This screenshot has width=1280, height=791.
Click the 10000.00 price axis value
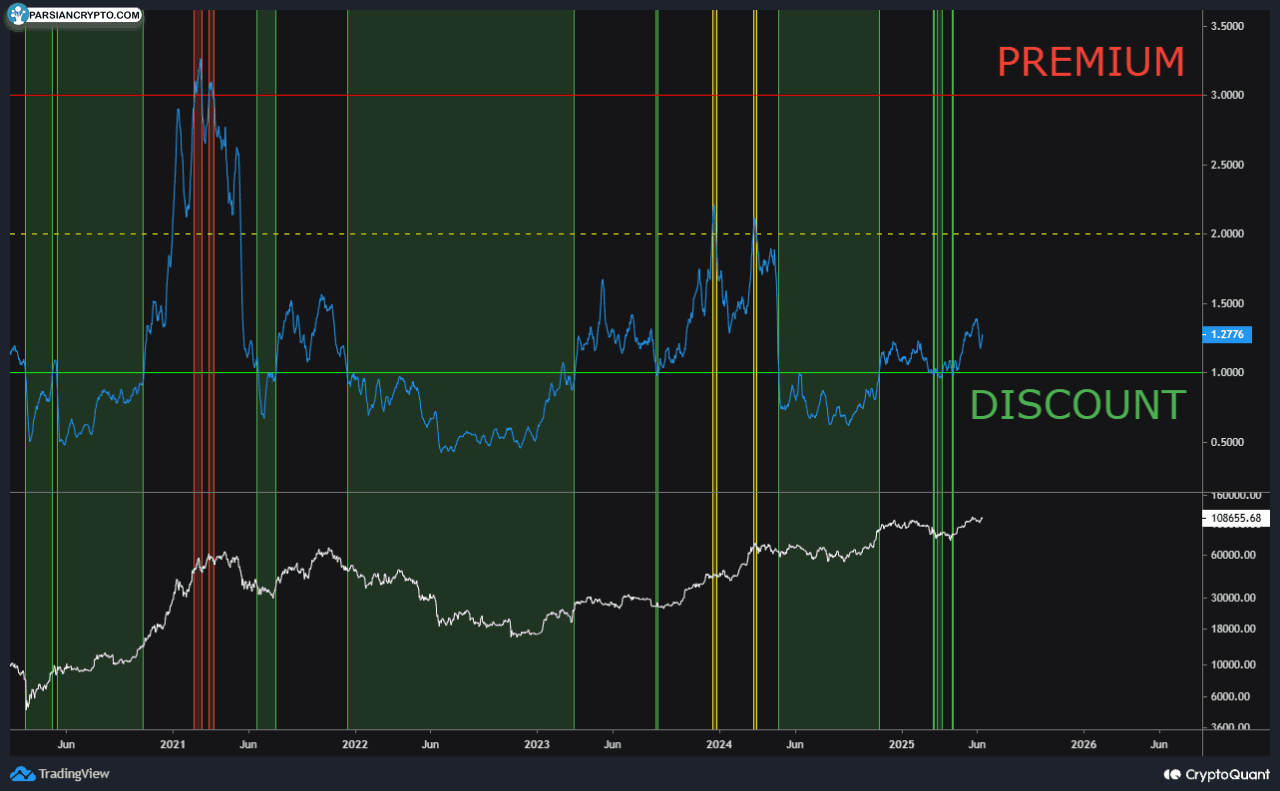coord(1231,665)
